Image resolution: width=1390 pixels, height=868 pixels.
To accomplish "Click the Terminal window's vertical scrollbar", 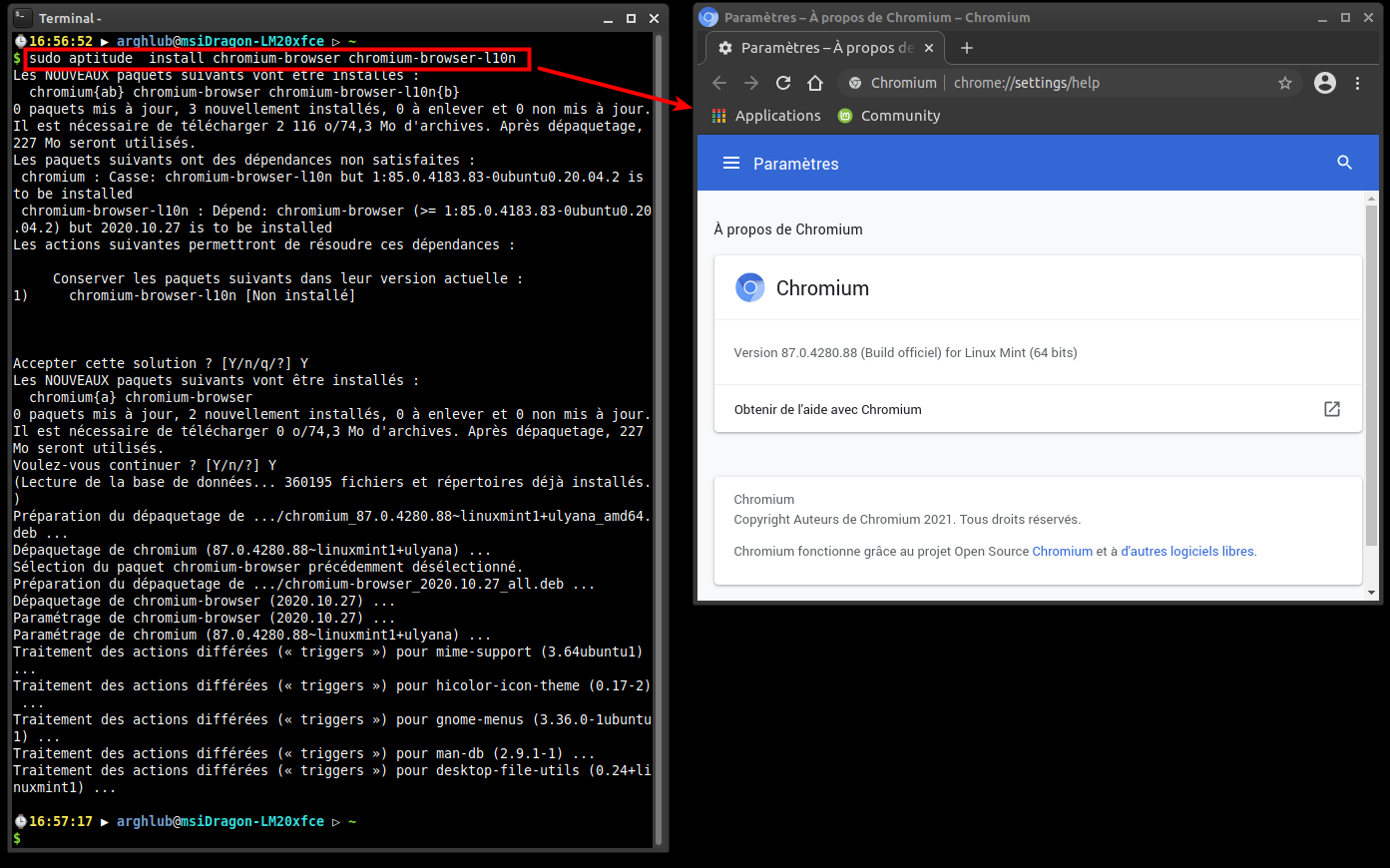I will click(659, 439).
